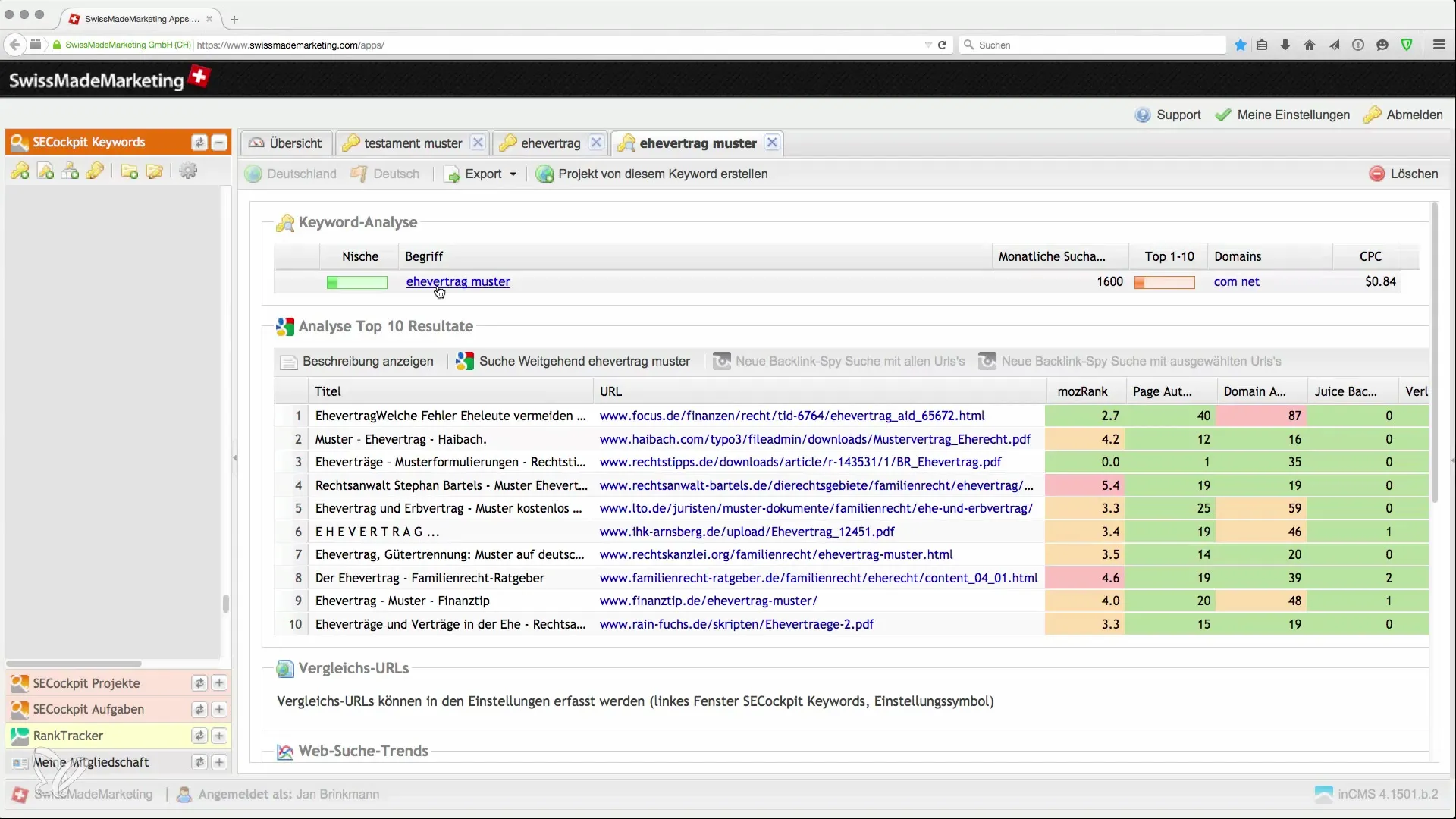Open the www.focus.de ehevertrag URL link
Image resolution: width=1456 pixels, height=819 pixels.
(x=792, y=416)
